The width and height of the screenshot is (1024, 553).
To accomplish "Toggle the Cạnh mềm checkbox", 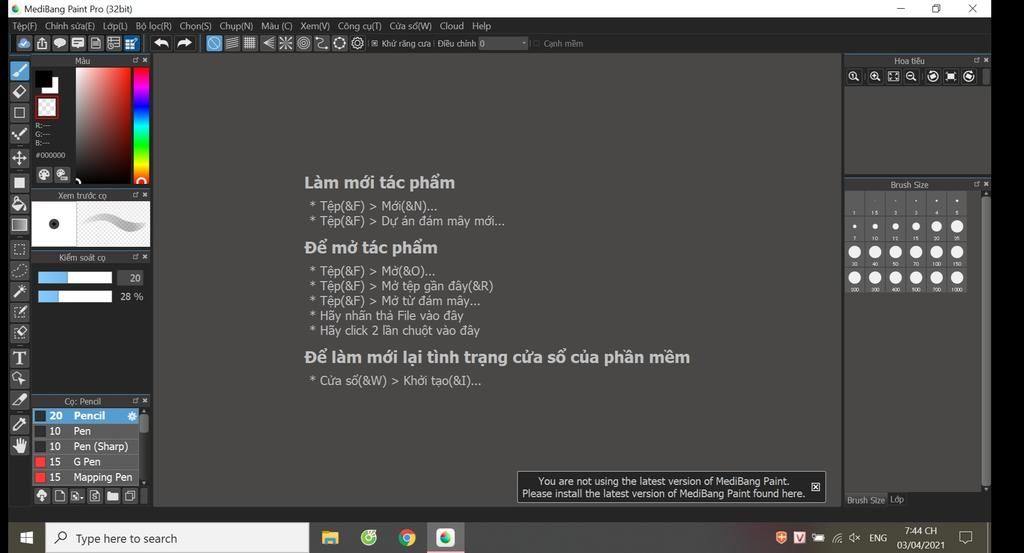I will coord(537,44).
